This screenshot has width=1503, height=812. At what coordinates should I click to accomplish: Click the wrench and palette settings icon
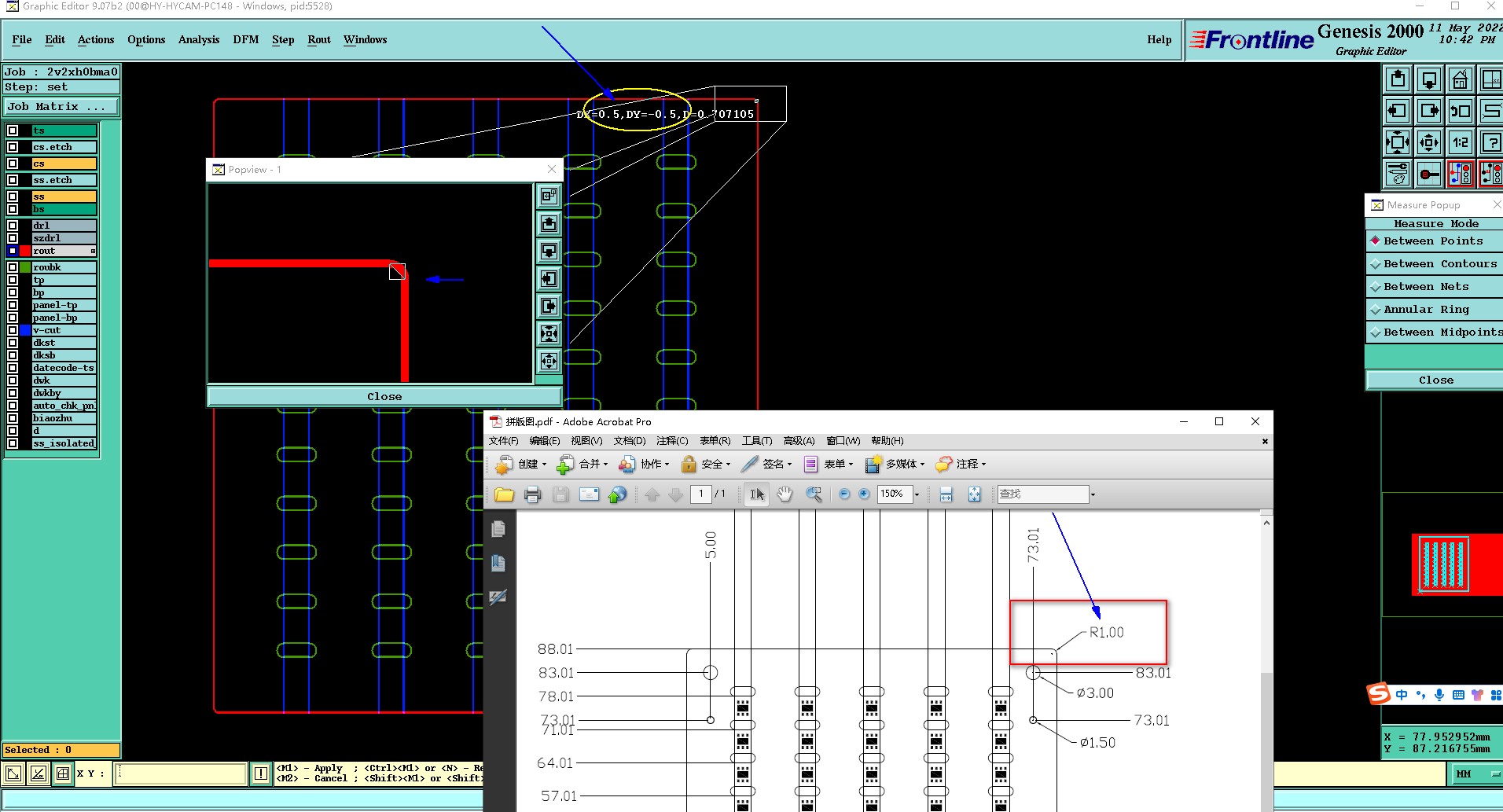[1398, 174]
